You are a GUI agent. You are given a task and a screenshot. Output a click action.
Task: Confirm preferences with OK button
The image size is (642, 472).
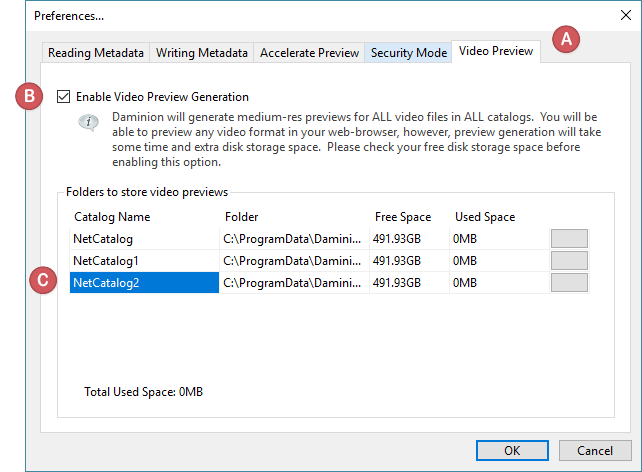(511, 450)
